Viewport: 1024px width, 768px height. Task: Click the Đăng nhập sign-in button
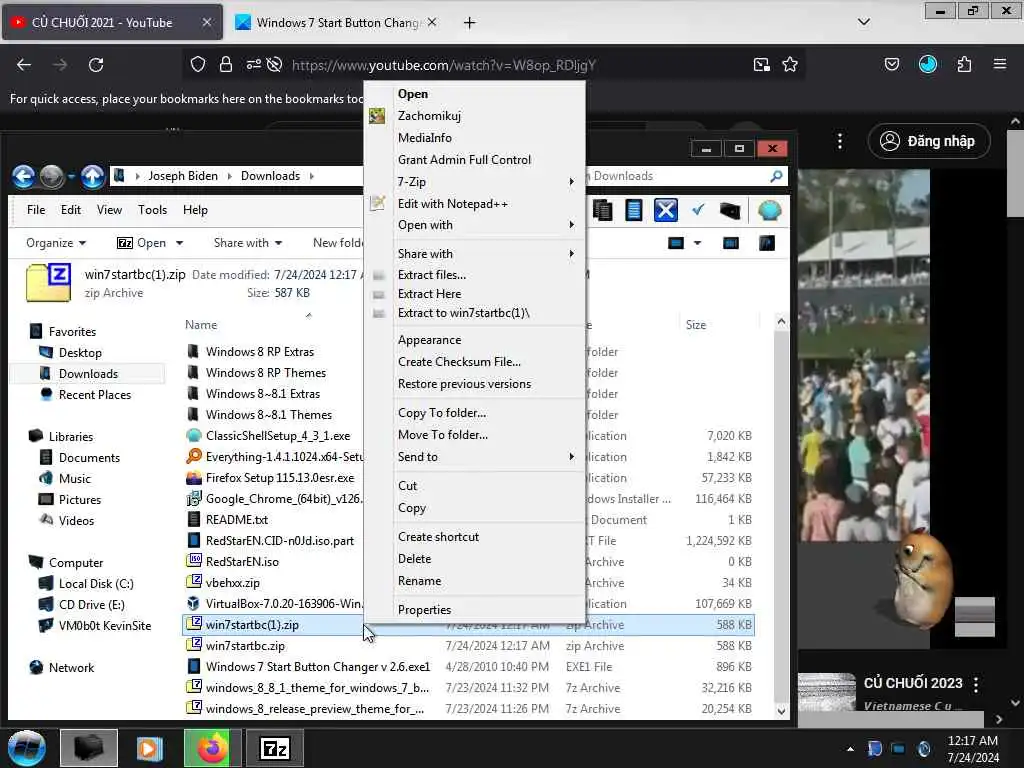pyautogui.click(x=929, y=141)
